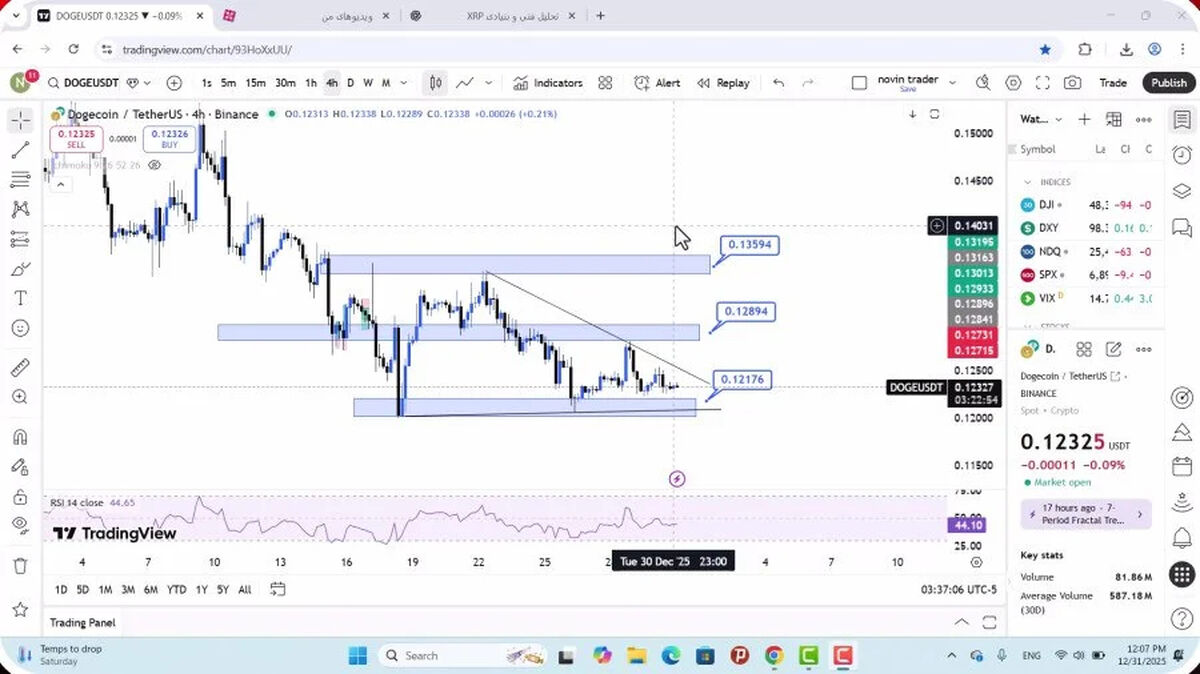Hide all drawings with eye icon
This screenshot has width=1200, height=674.
coord(20,525)
